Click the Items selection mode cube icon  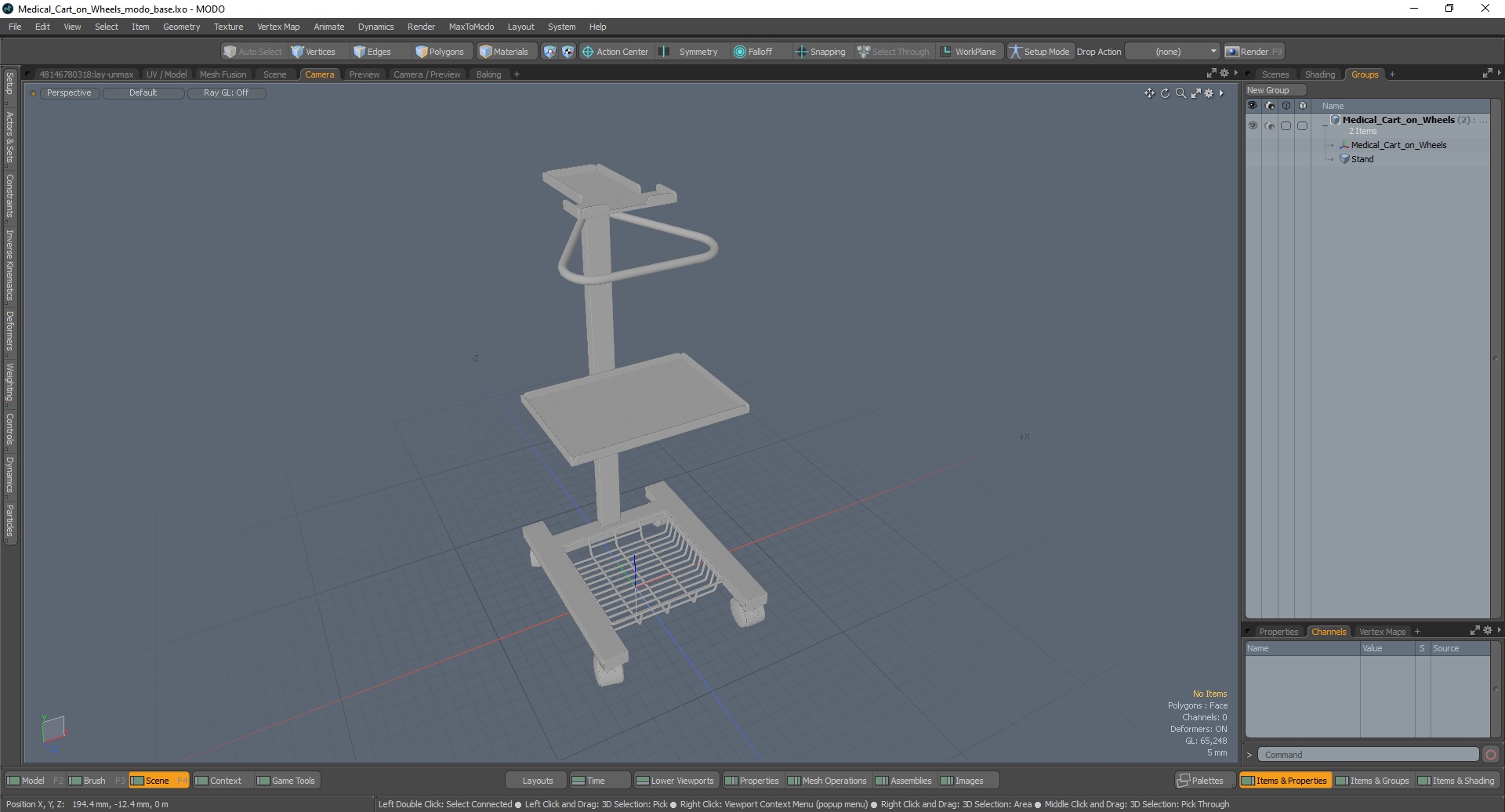[x=549, y=52]
